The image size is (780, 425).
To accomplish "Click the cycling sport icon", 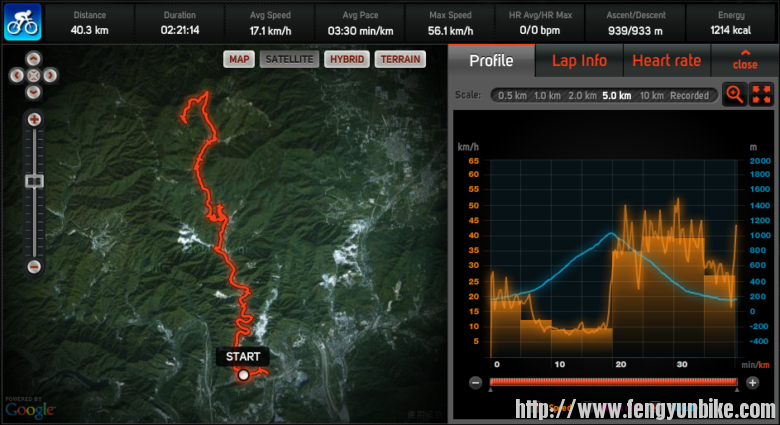I will [x=22, y=22].
